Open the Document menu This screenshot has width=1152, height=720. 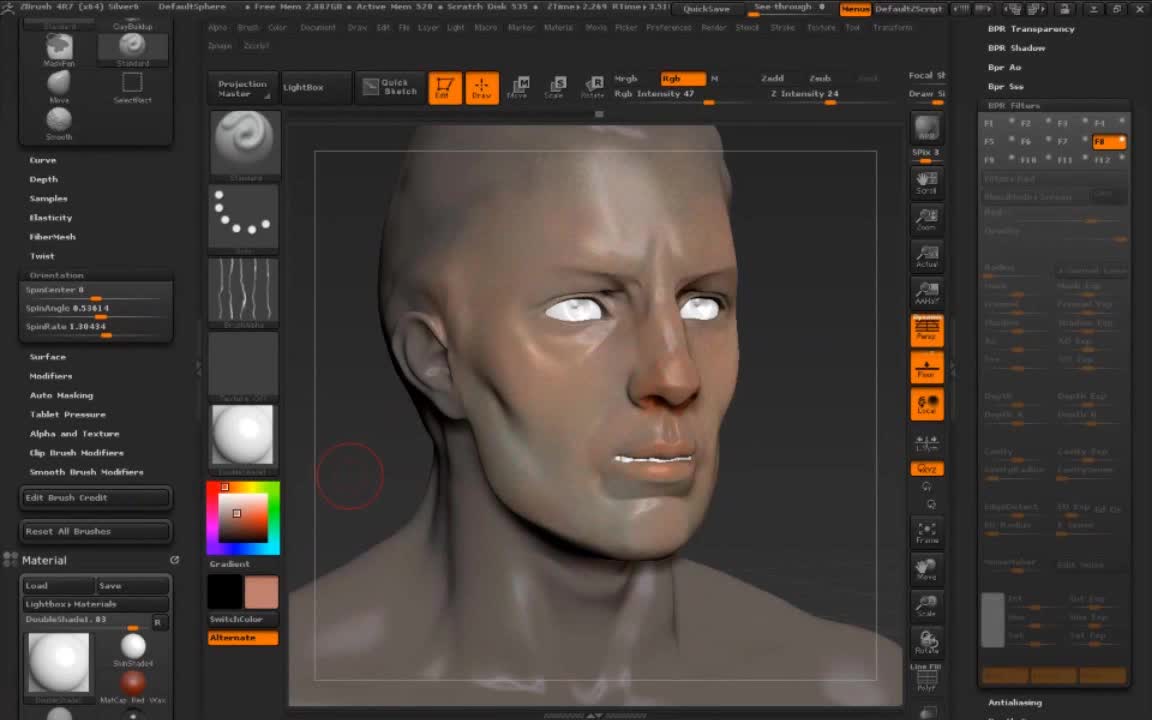point(318,28)
